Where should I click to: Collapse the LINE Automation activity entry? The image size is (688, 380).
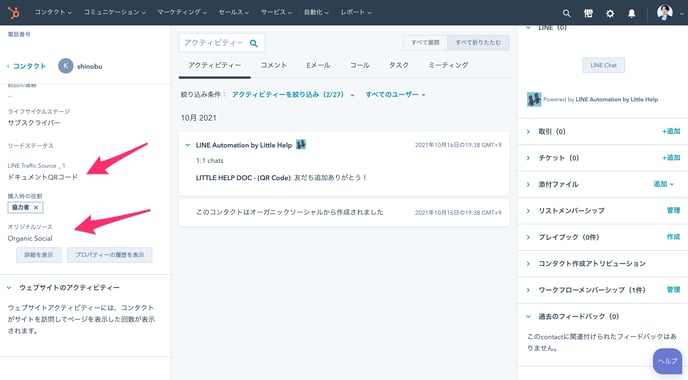tap(188, 145)
